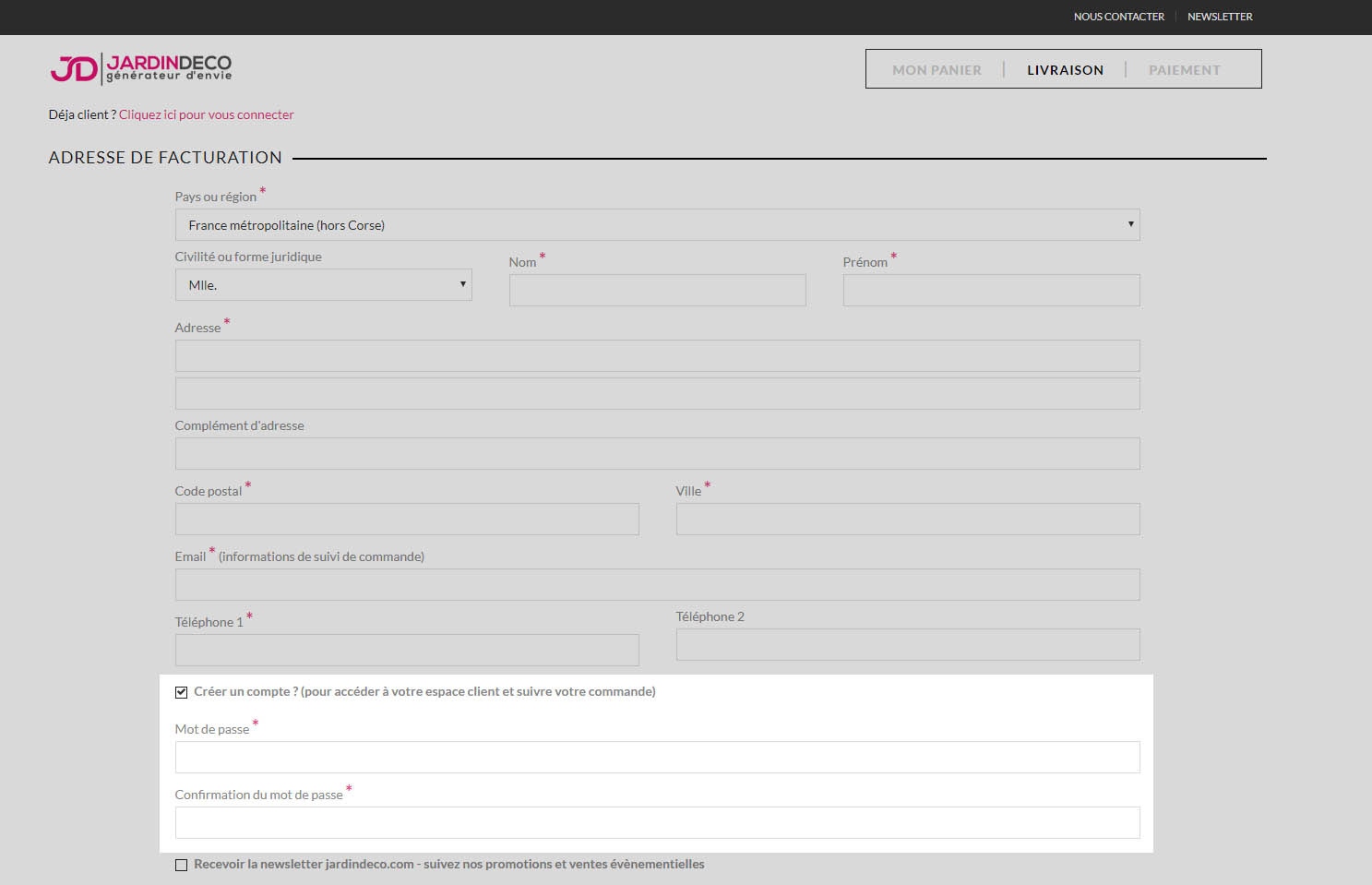This screenshot has height=885, width=1372.
Task: Click into the Prénom field
Action: [x=991, y=291]
